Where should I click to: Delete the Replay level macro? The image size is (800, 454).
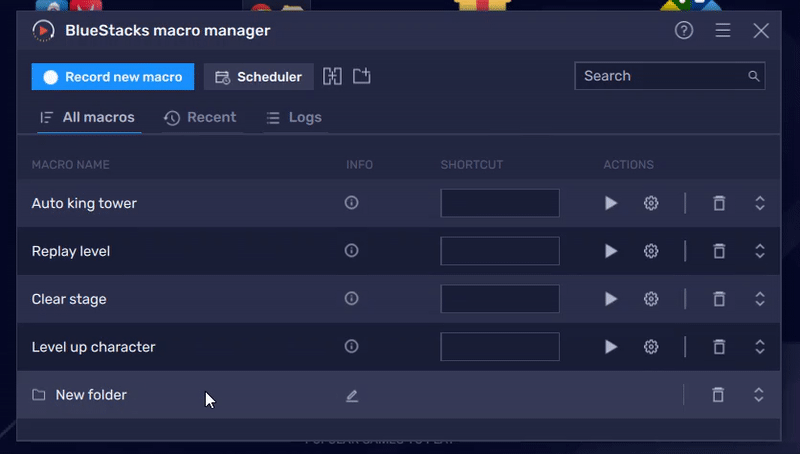point(719,251)
